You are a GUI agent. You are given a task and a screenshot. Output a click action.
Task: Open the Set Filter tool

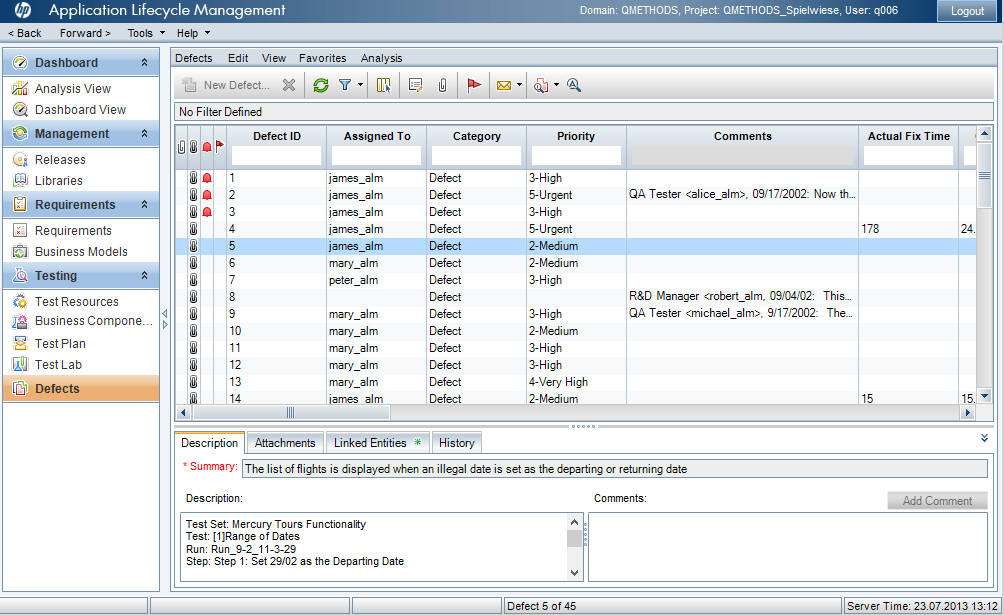point(344,85)
